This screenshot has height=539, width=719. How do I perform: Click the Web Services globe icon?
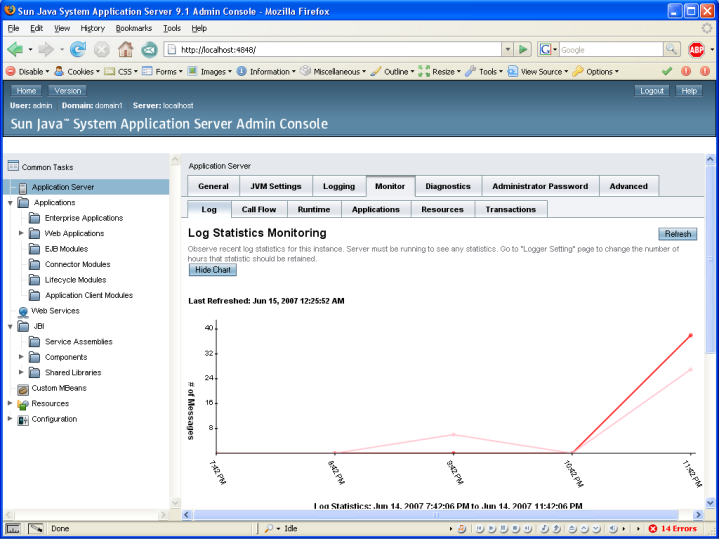pyautogui.click(x=23, y=311)
